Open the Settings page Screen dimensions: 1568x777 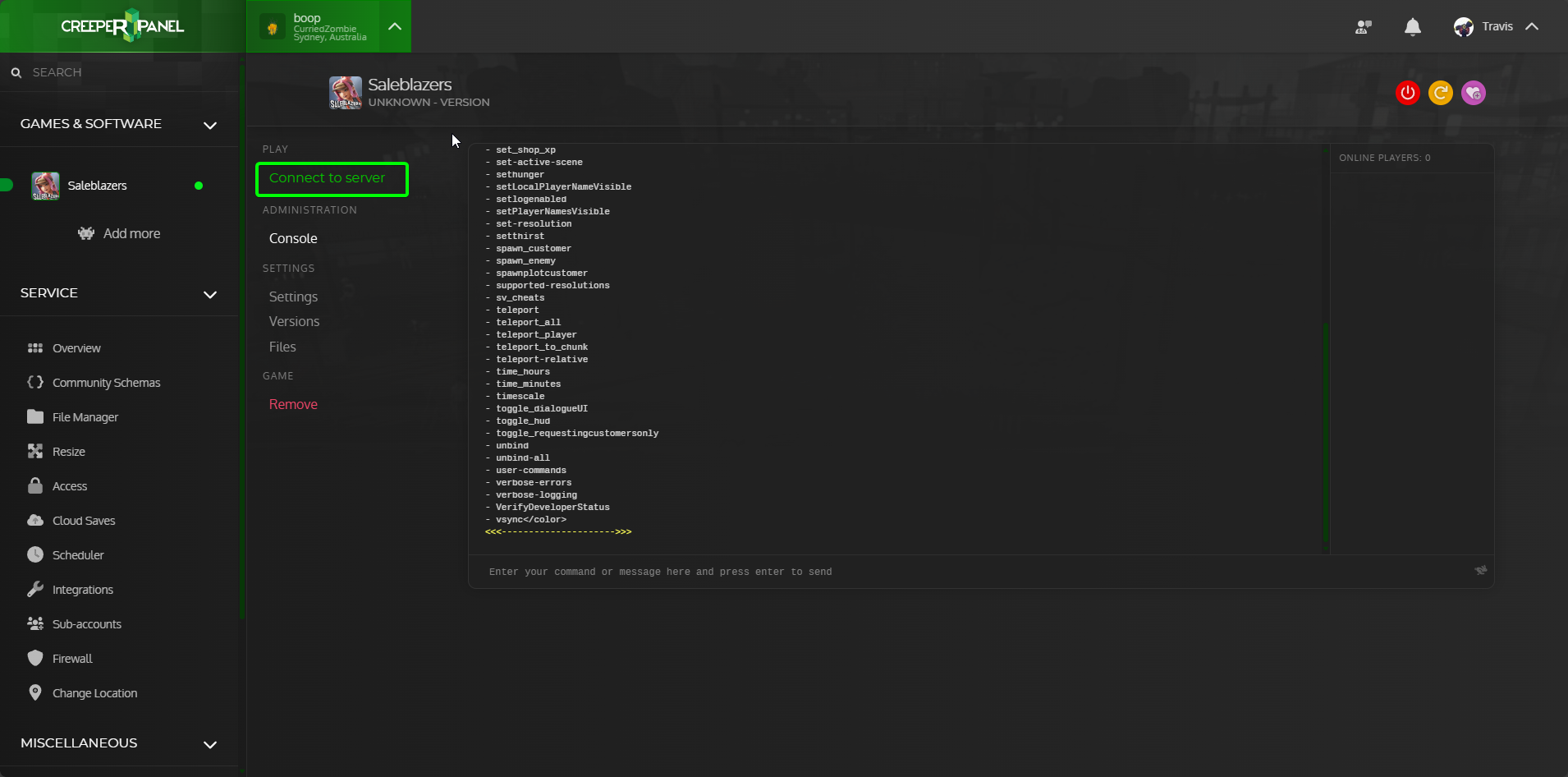click(x=293, y=297)
